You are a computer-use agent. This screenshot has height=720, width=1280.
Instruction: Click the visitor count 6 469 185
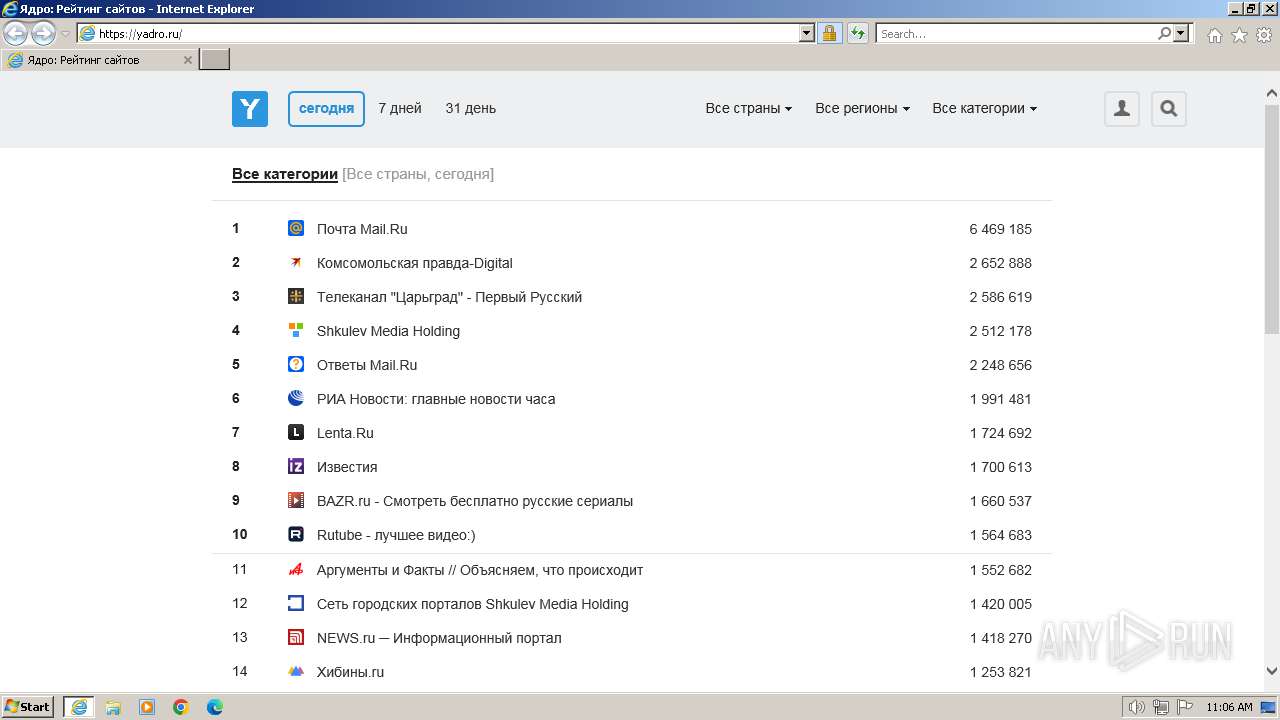click(1000, 229)
